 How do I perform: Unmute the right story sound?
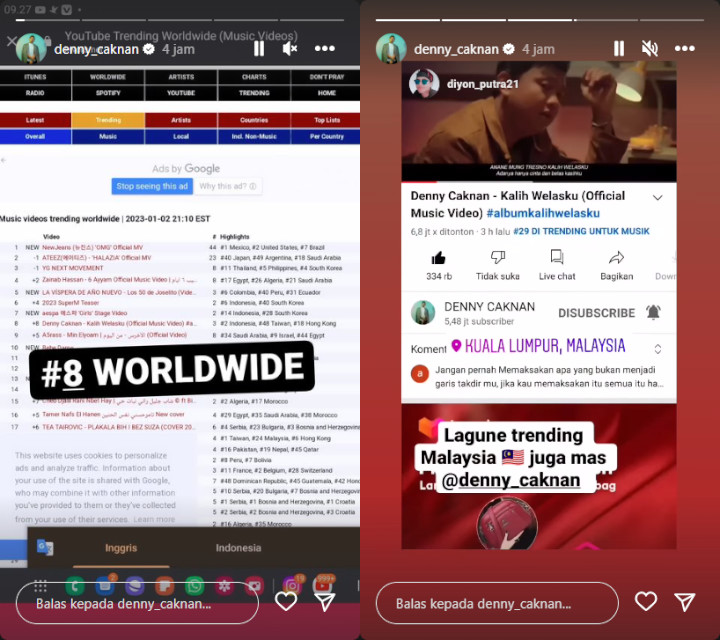coord(650,48)
